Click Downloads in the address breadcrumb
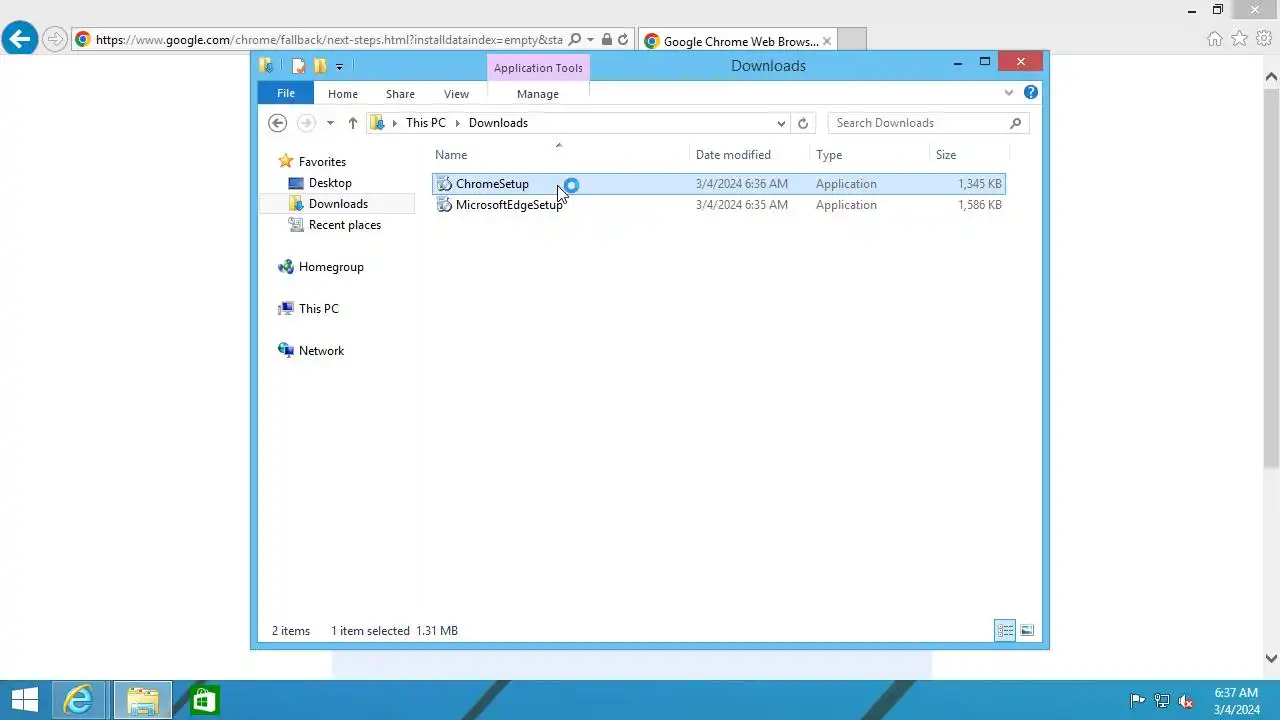 (x=498, y=123)
